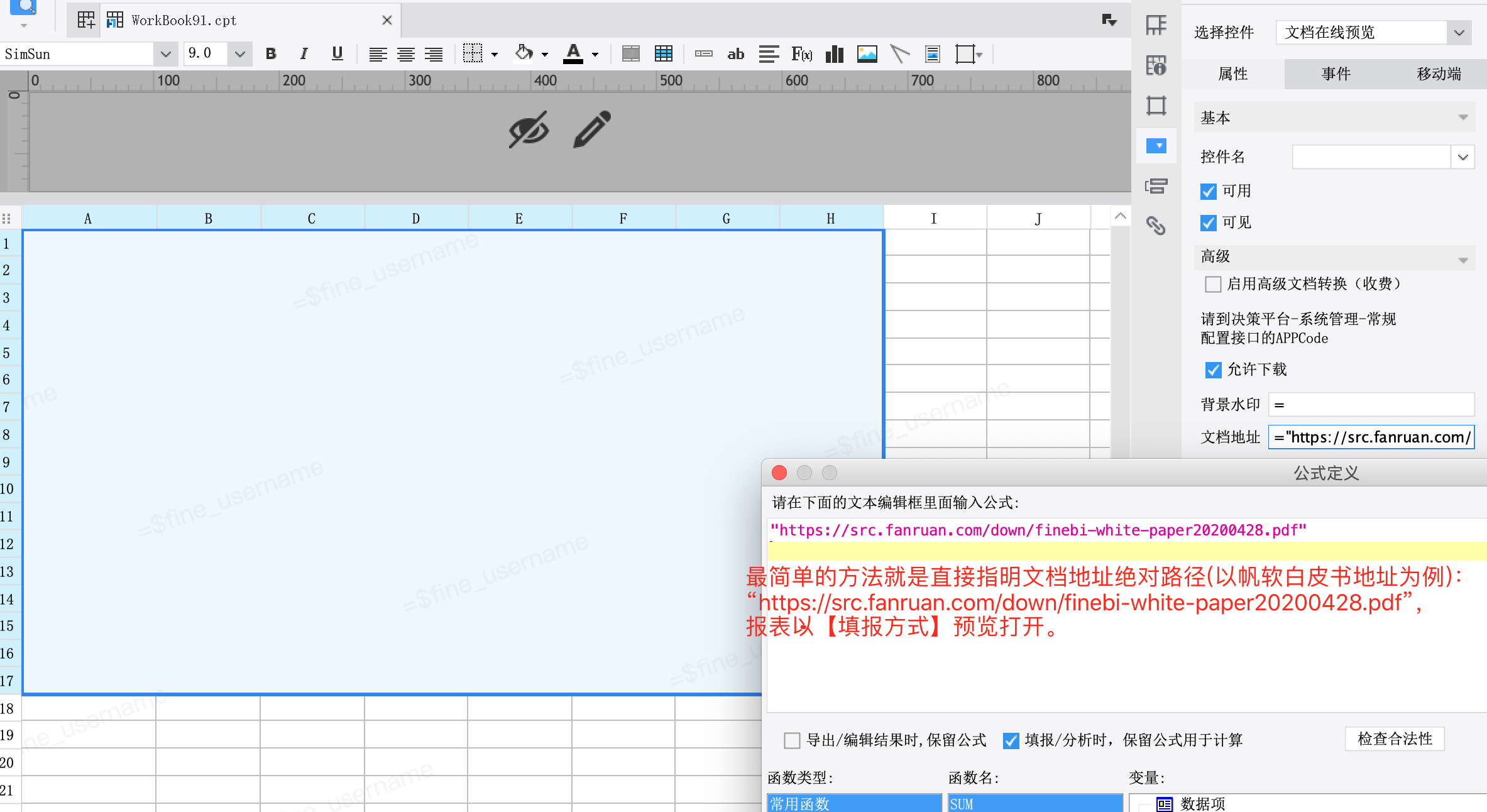Enable 启用高级文档转换 checkbox
Image resolution: width=1487 pixels, height=812 pixels.
(x=1213, y=284)
